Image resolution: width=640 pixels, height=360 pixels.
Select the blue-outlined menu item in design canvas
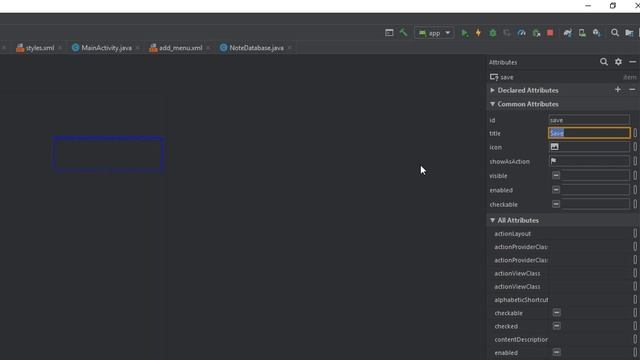tap(108, 154)
